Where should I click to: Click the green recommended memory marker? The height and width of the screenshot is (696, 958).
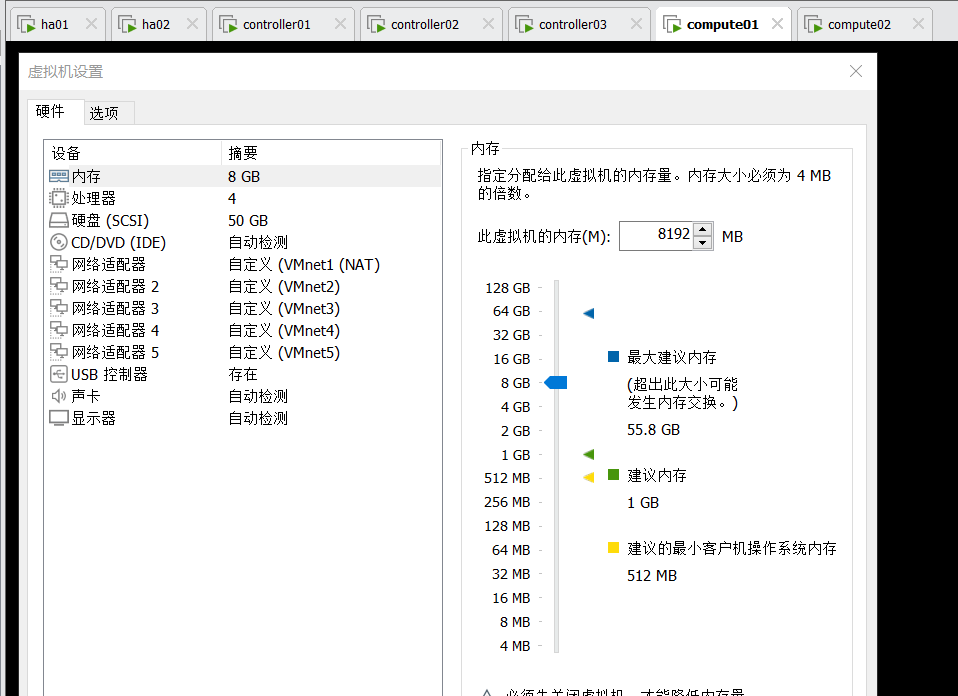point(588,454)
